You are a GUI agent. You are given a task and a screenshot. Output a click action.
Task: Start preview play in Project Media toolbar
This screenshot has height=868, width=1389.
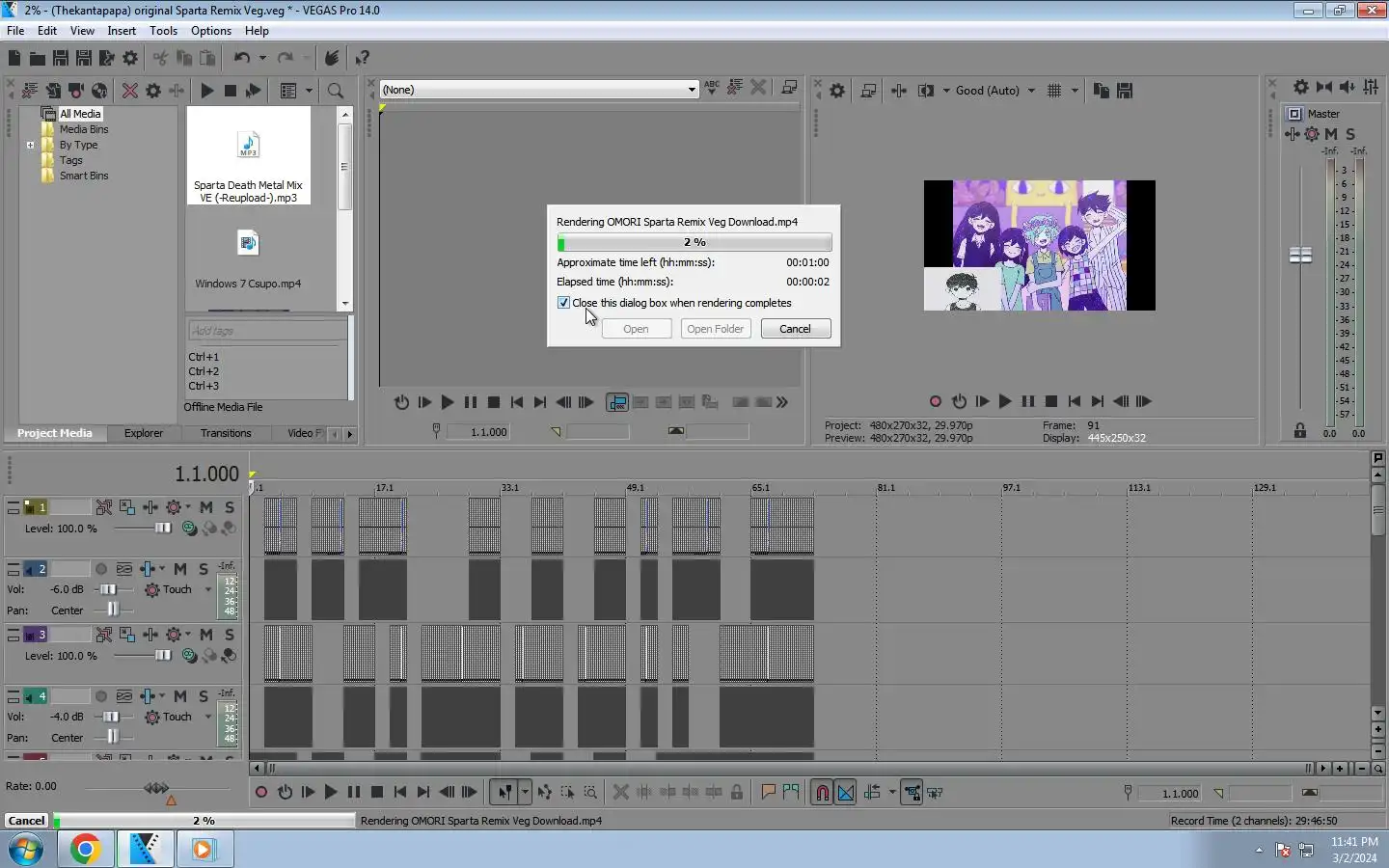tap(206, 91)
